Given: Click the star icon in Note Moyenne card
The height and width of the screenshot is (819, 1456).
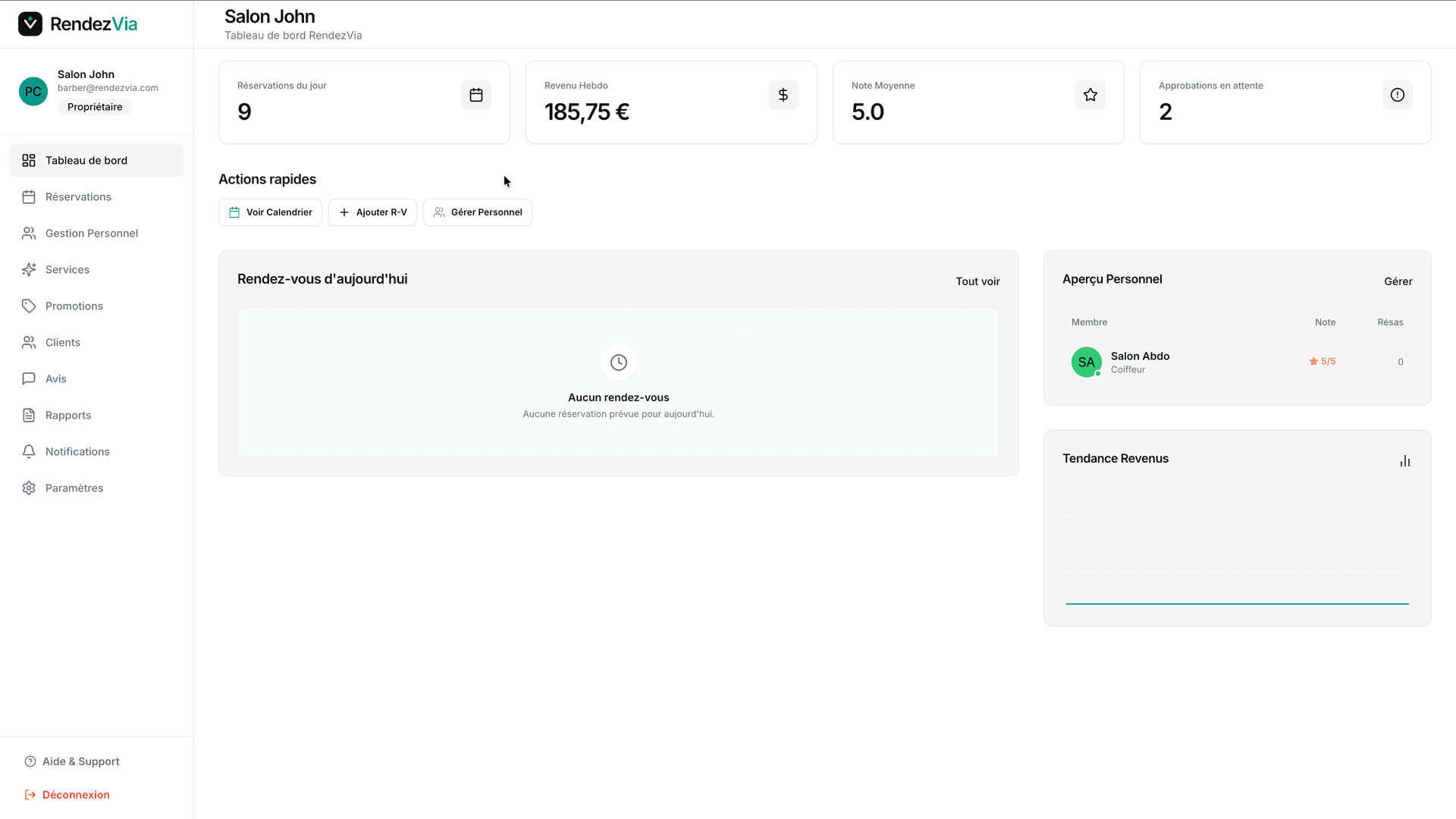Looking at the screenshot, I should click(1090, 95).
